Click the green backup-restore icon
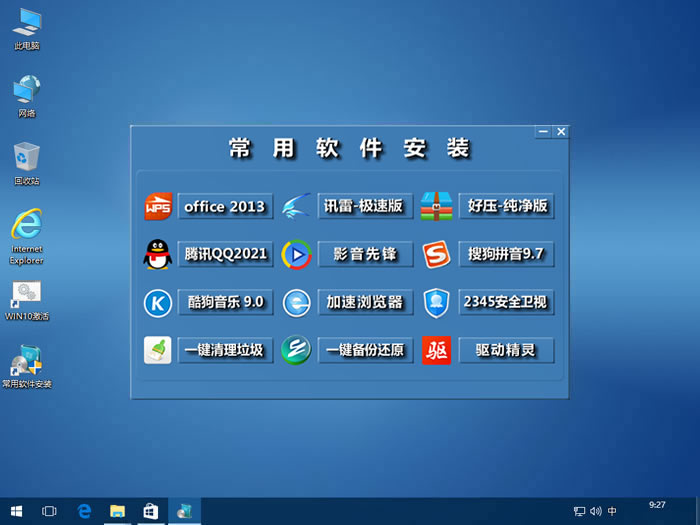Viewport: 700px width, 525px height. tap(296, 350)
